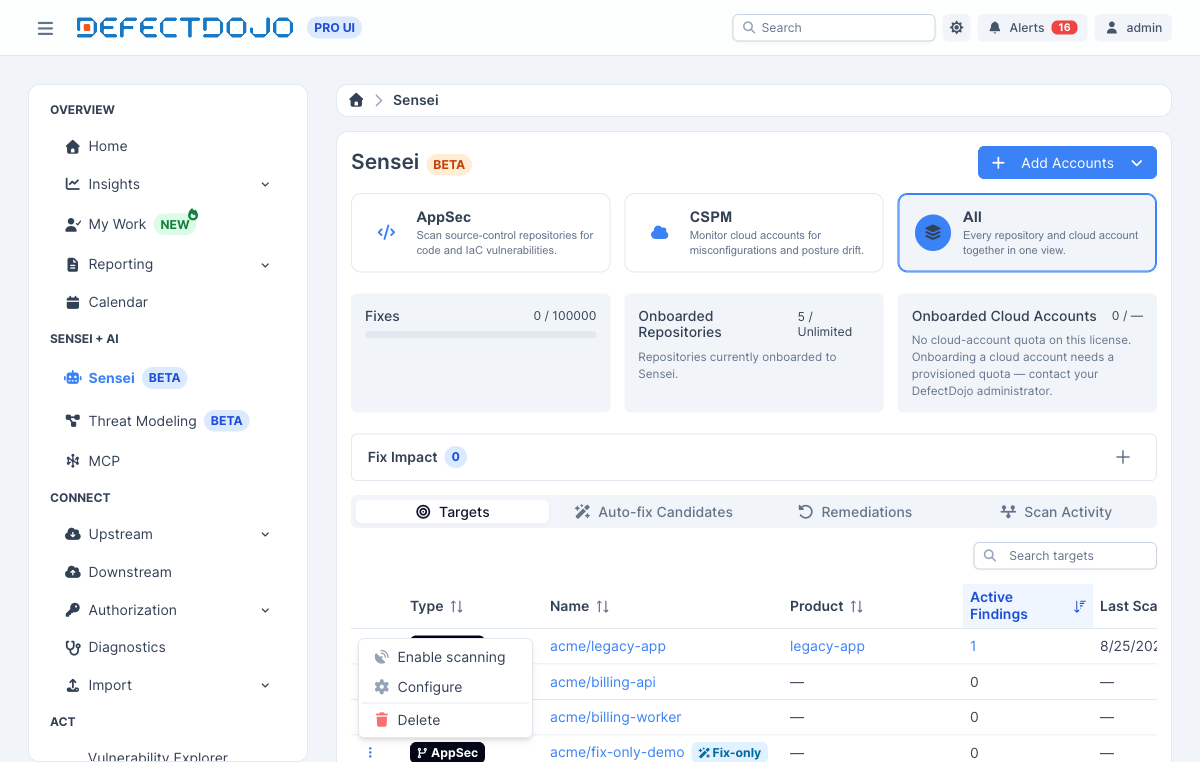Open the Add Accounts dropdown arrow
This screenshot has height=762, width=1200.
1137,163
